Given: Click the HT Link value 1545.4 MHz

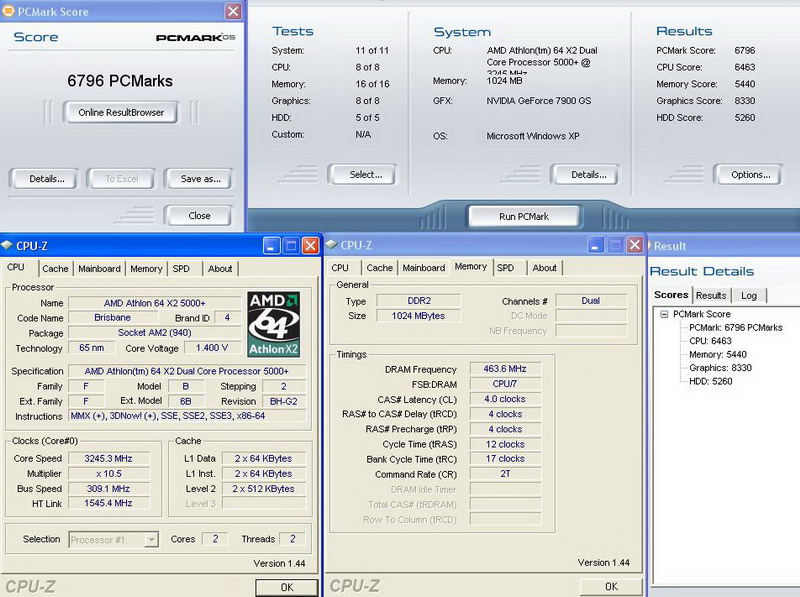Looking at the screenshot, I should tap(109, 504).
